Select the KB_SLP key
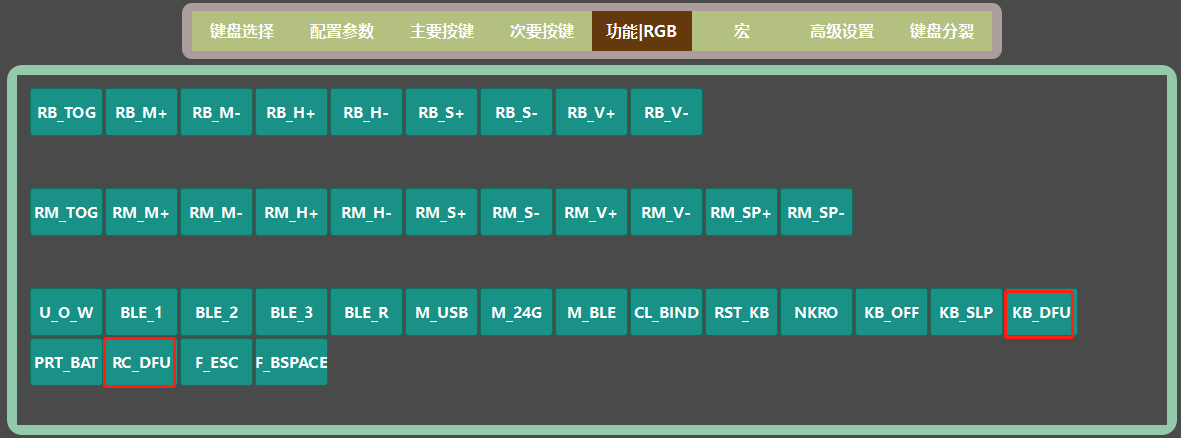 (966, 312)
